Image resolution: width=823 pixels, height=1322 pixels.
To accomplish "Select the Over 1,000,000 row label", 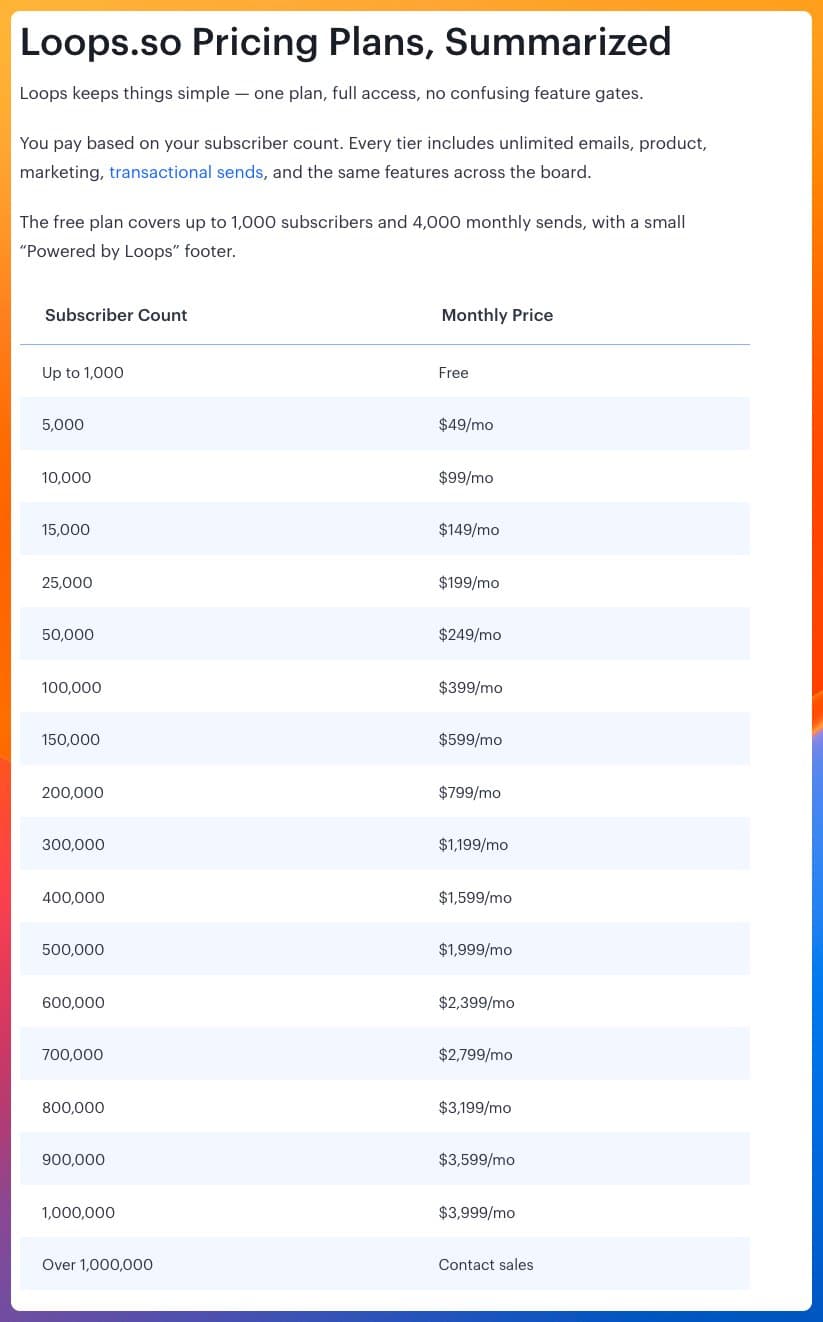I will (97, 1265).
